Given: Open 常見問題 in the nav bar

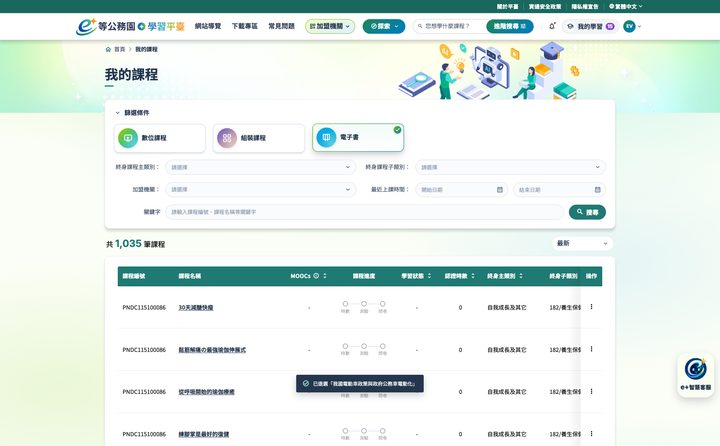Looking at the screenshot, I should pos(281,26).
